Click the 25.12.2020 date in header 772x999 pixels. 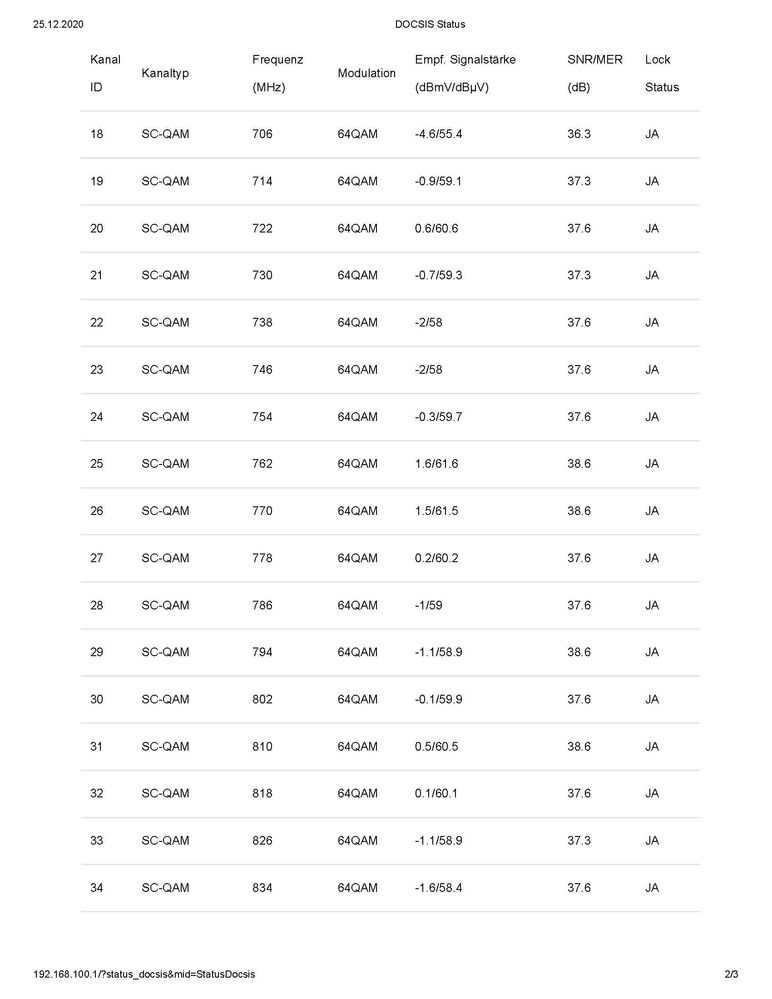pos(57,24)
